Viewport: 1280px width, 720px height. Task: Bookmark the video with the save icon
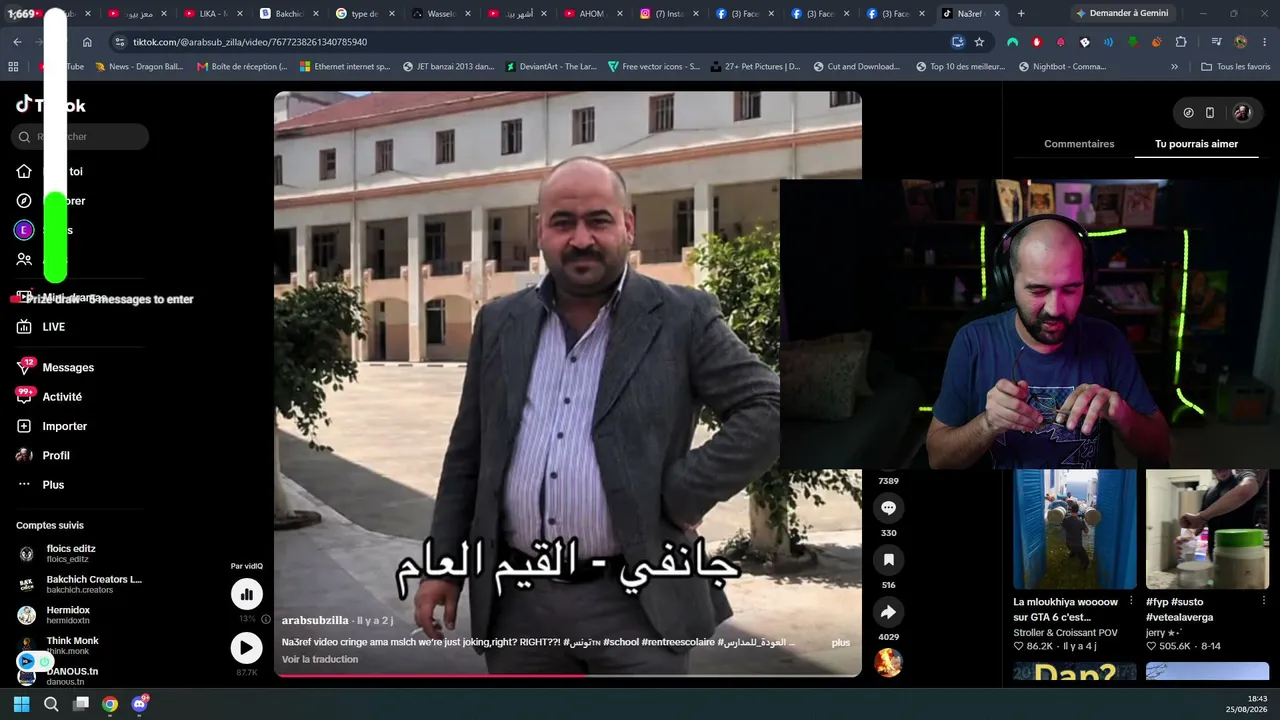click(x=888, y=560)
